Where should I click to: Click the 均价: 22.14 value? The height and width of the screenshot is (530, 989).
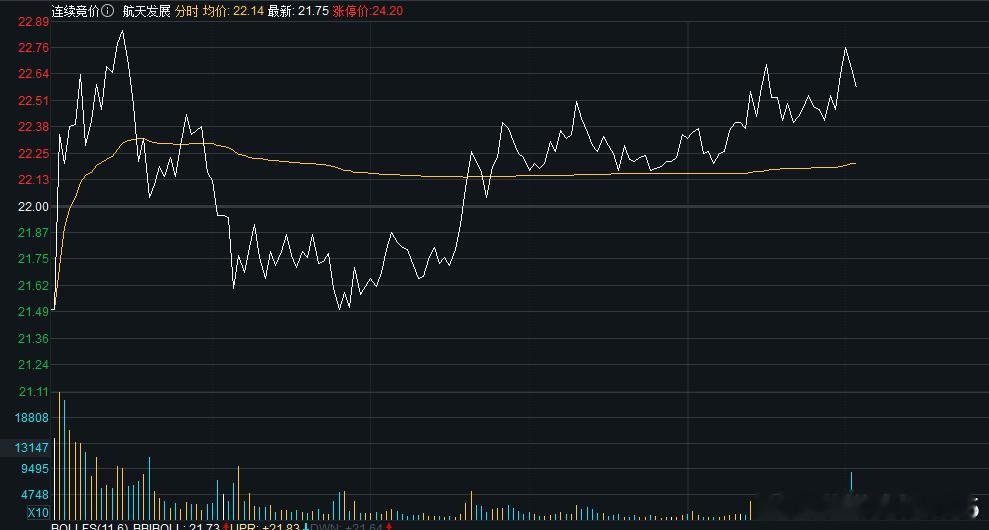(233, 11)
